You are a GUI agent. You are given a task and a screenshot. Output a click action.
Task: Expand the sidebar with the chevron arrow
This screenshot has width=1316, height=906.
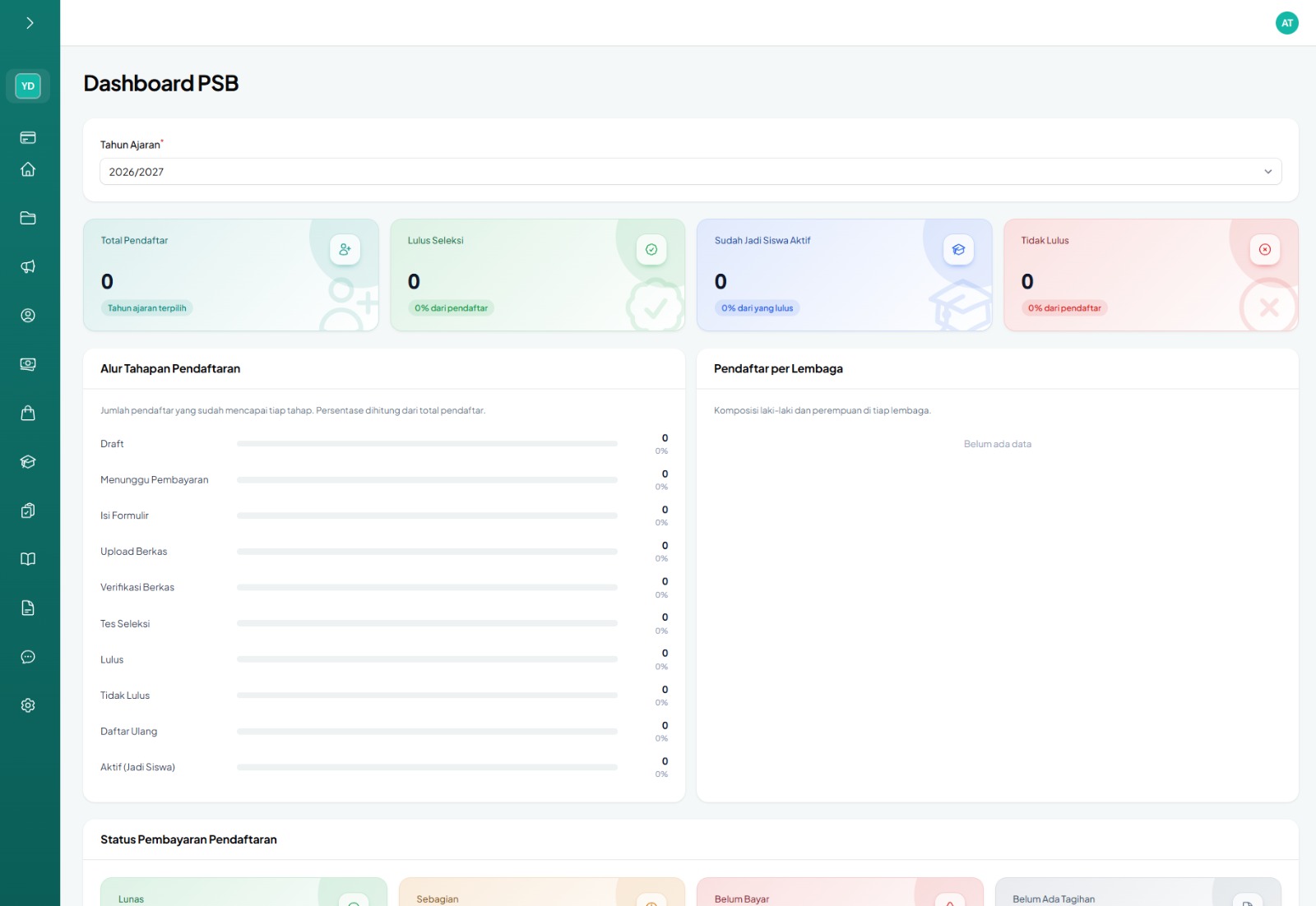[30, 23]
